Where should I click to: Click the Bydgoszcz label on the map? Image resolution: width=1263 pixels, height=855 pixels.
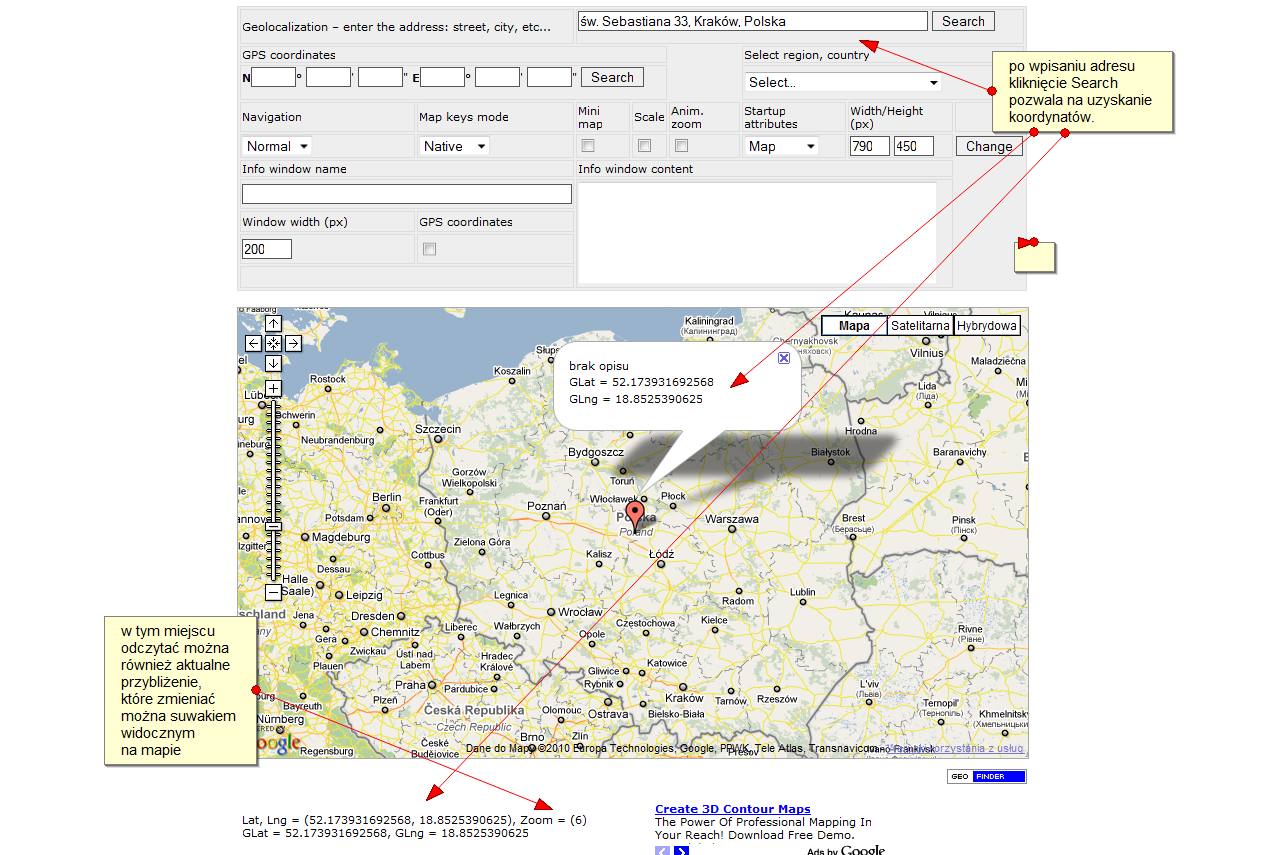[x=595, y=453]
